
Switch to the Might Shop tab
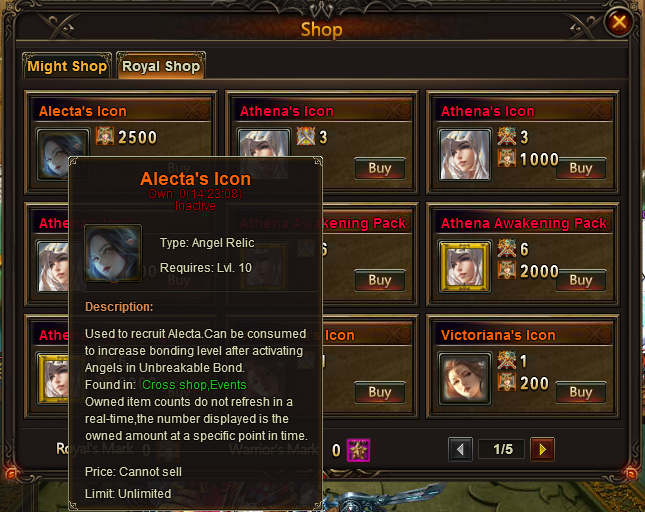pos(67,66)
